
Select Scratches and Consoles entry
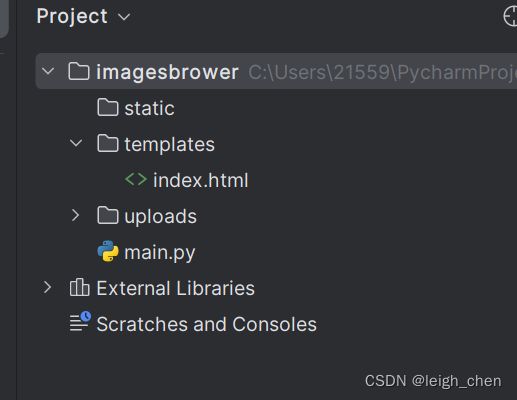(206, 324)
